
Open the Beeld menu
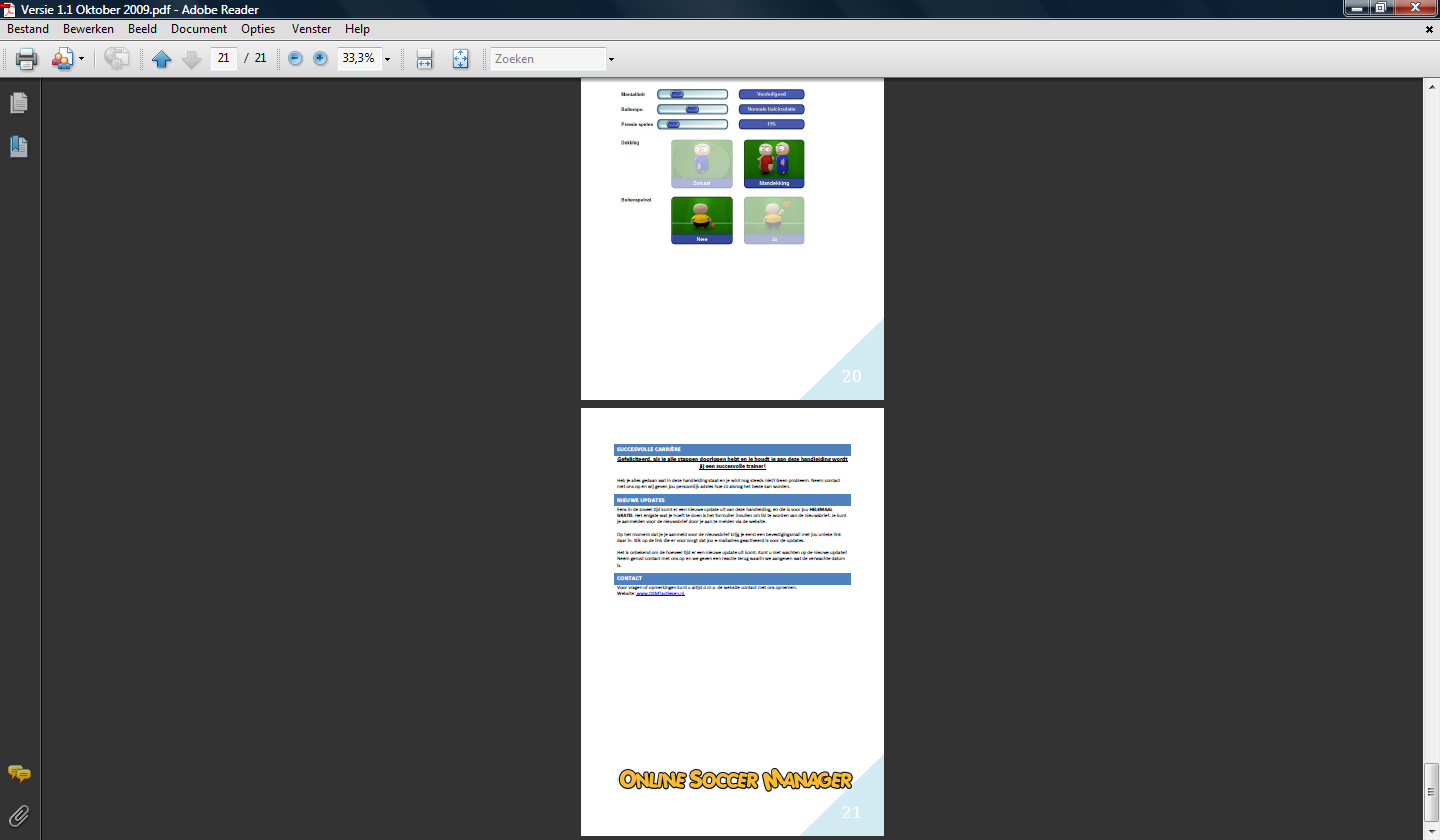pyautogui.click(x=142, y=29)
